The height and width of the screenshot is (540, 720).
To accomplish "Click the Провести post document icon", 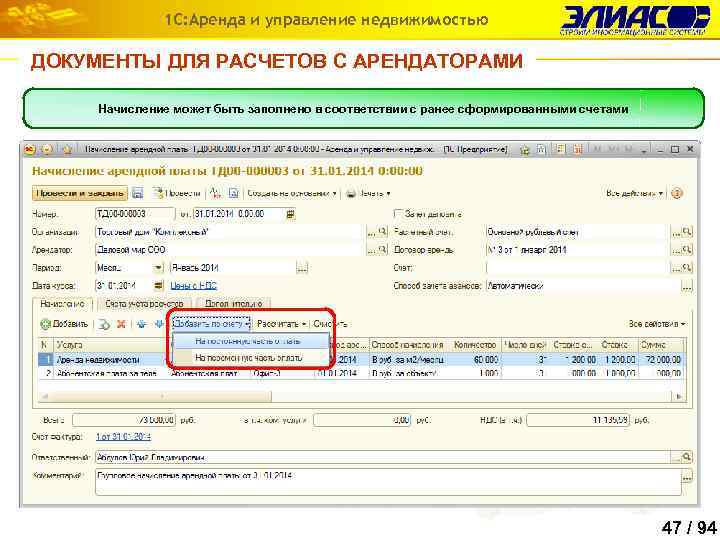I will 158,193.
